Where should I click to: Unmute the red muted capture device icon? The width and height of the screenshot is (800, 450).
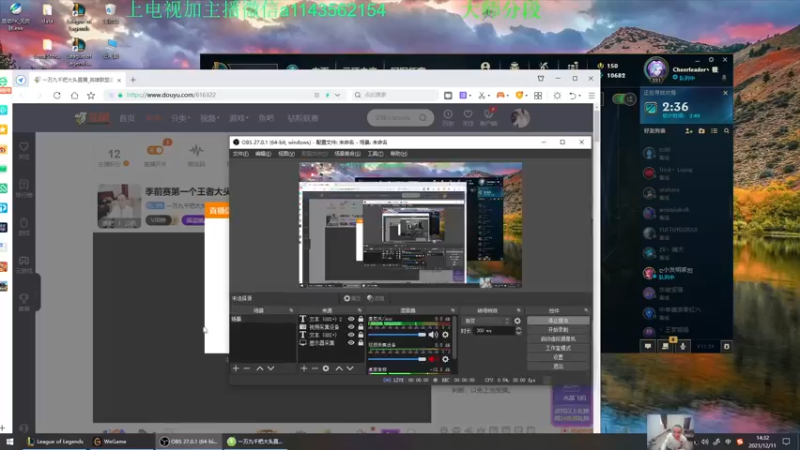click(433, 359)
